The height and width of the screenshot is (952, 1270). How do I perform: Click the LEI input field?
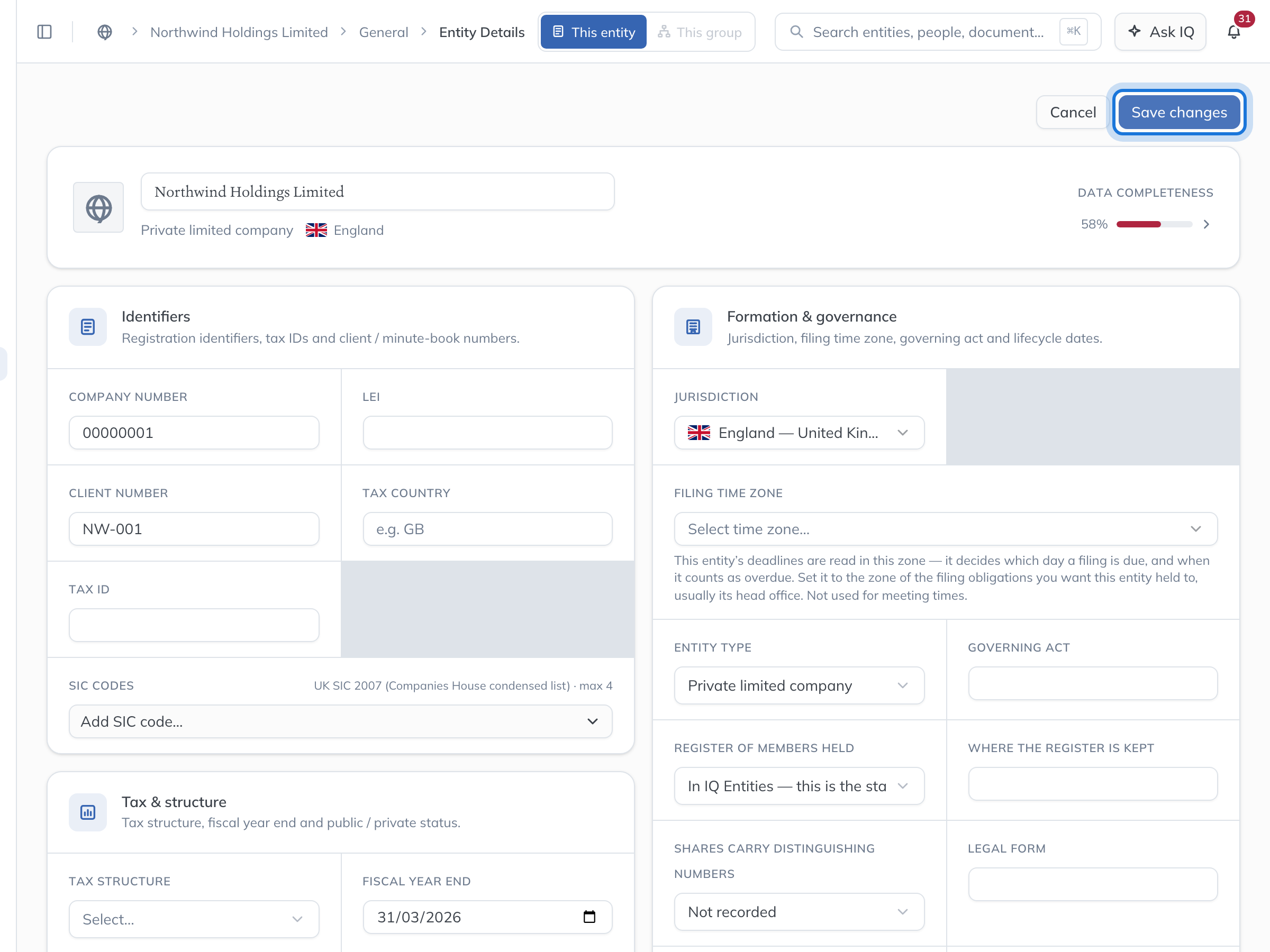[487, 433]
